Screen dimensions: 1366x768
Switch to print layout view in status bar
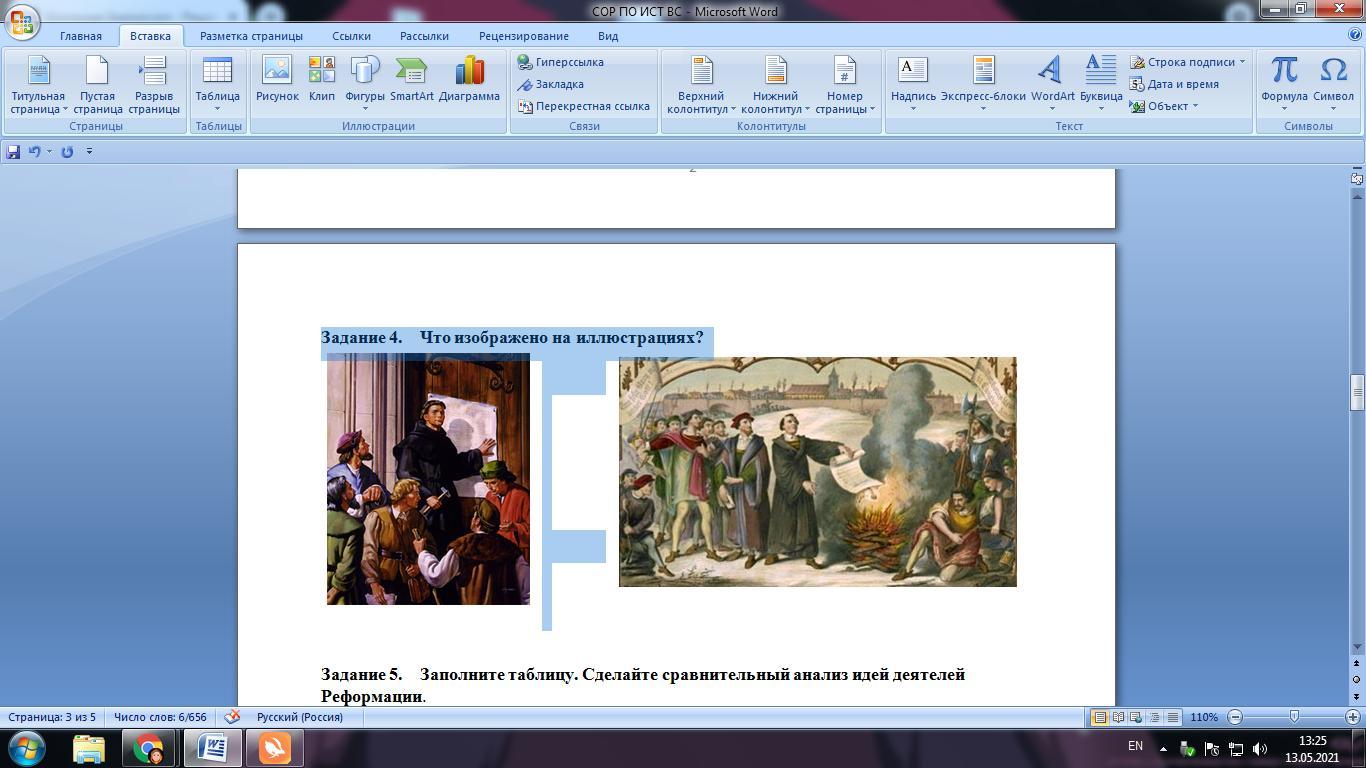point(1099,717)
